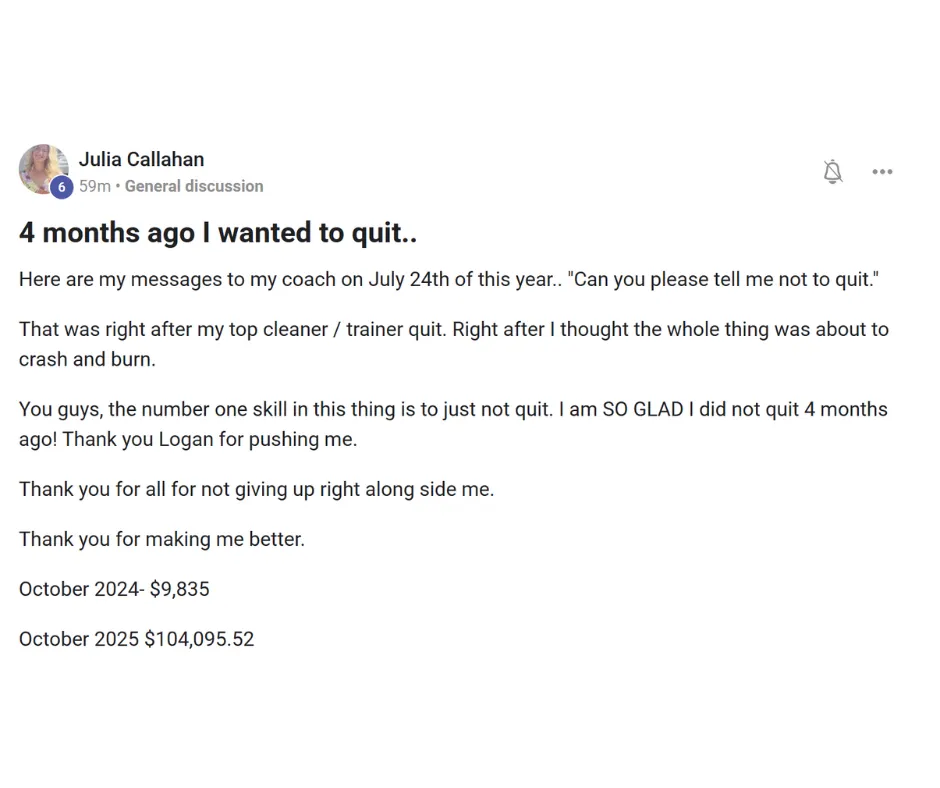Click the words "crash and burn."

[x=87, y=359]
